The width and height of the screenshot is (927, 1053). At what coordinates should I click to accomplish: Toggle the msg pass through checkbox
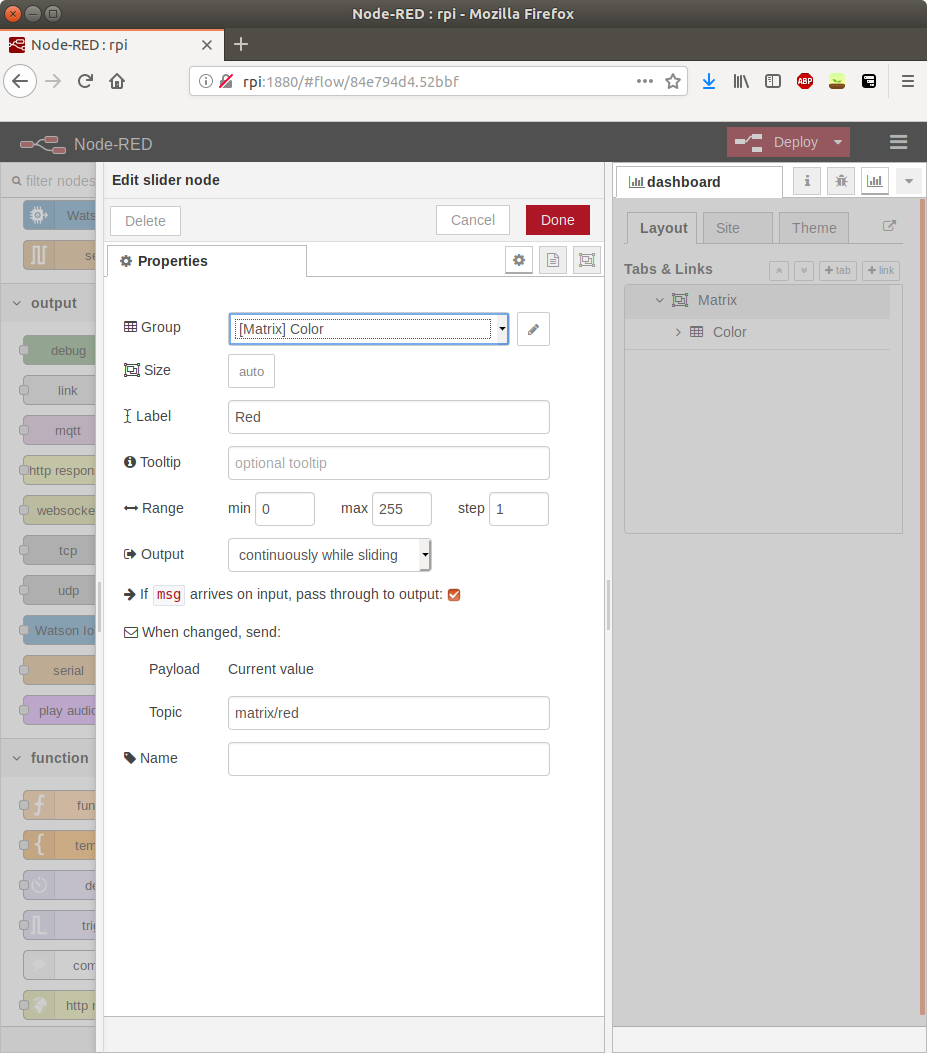pyautogui.click(x=454, y=595)
